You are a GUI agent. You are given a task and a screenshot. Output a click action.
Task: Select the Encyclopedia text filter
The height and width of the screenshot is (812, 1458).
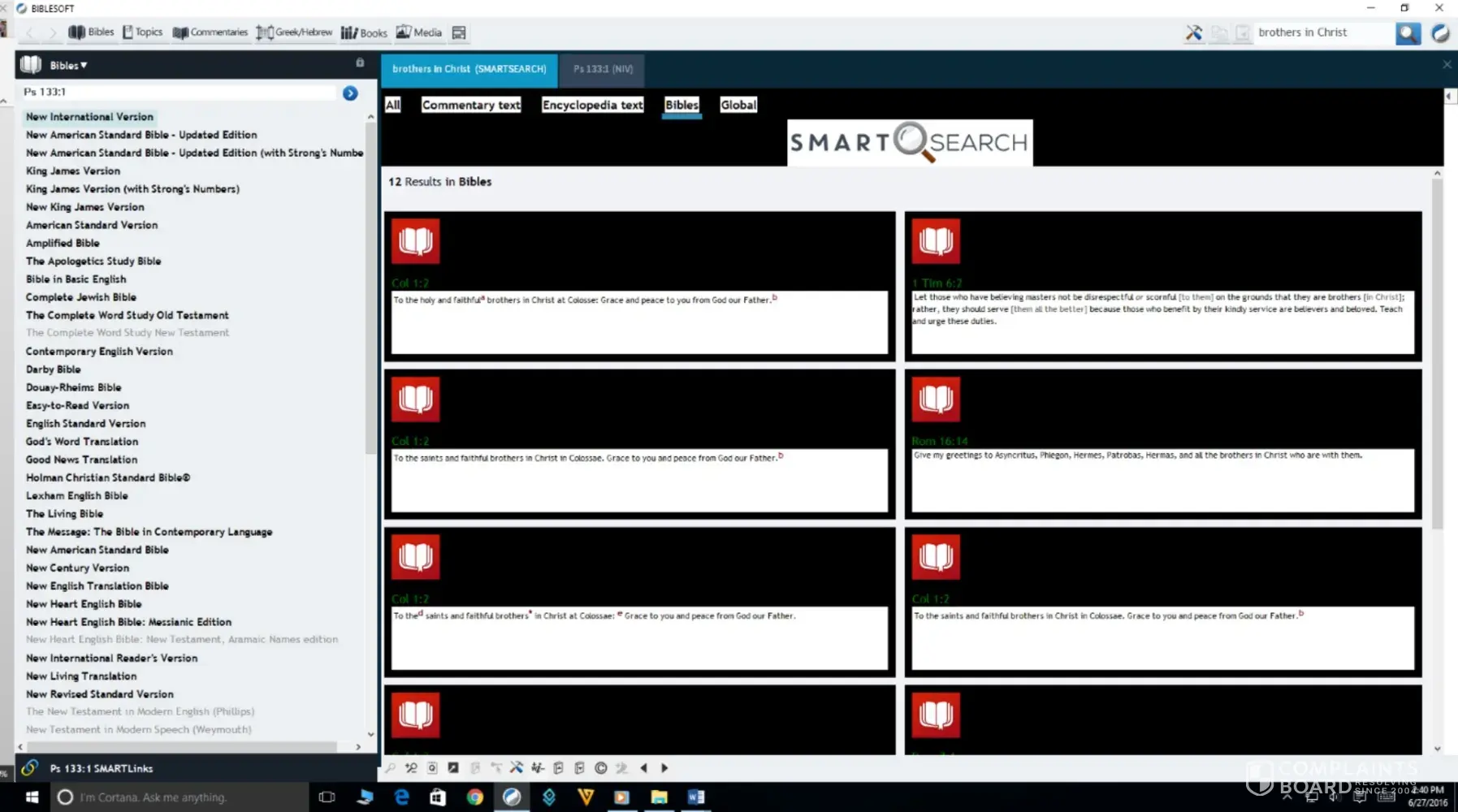coord(592,105)
